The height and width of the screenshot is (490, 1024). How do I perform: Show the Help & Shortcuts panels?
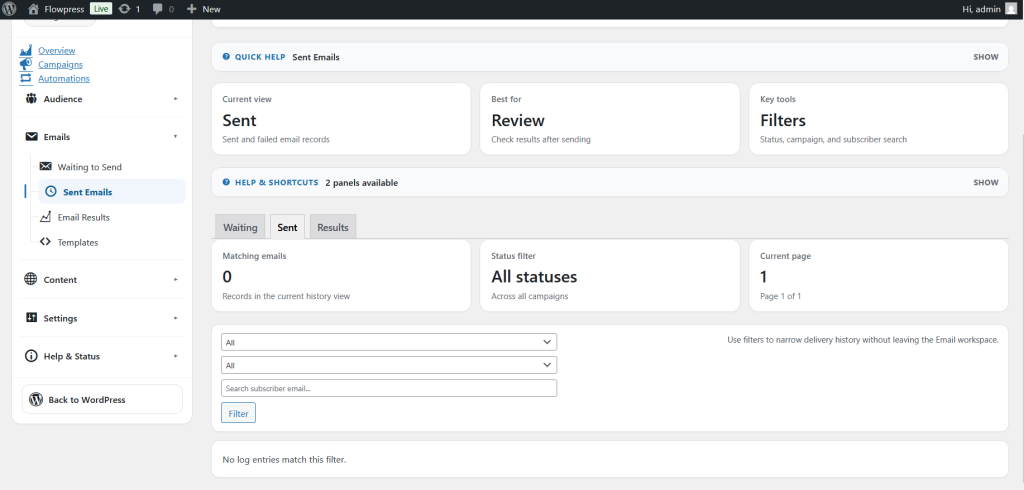[985, 182]
